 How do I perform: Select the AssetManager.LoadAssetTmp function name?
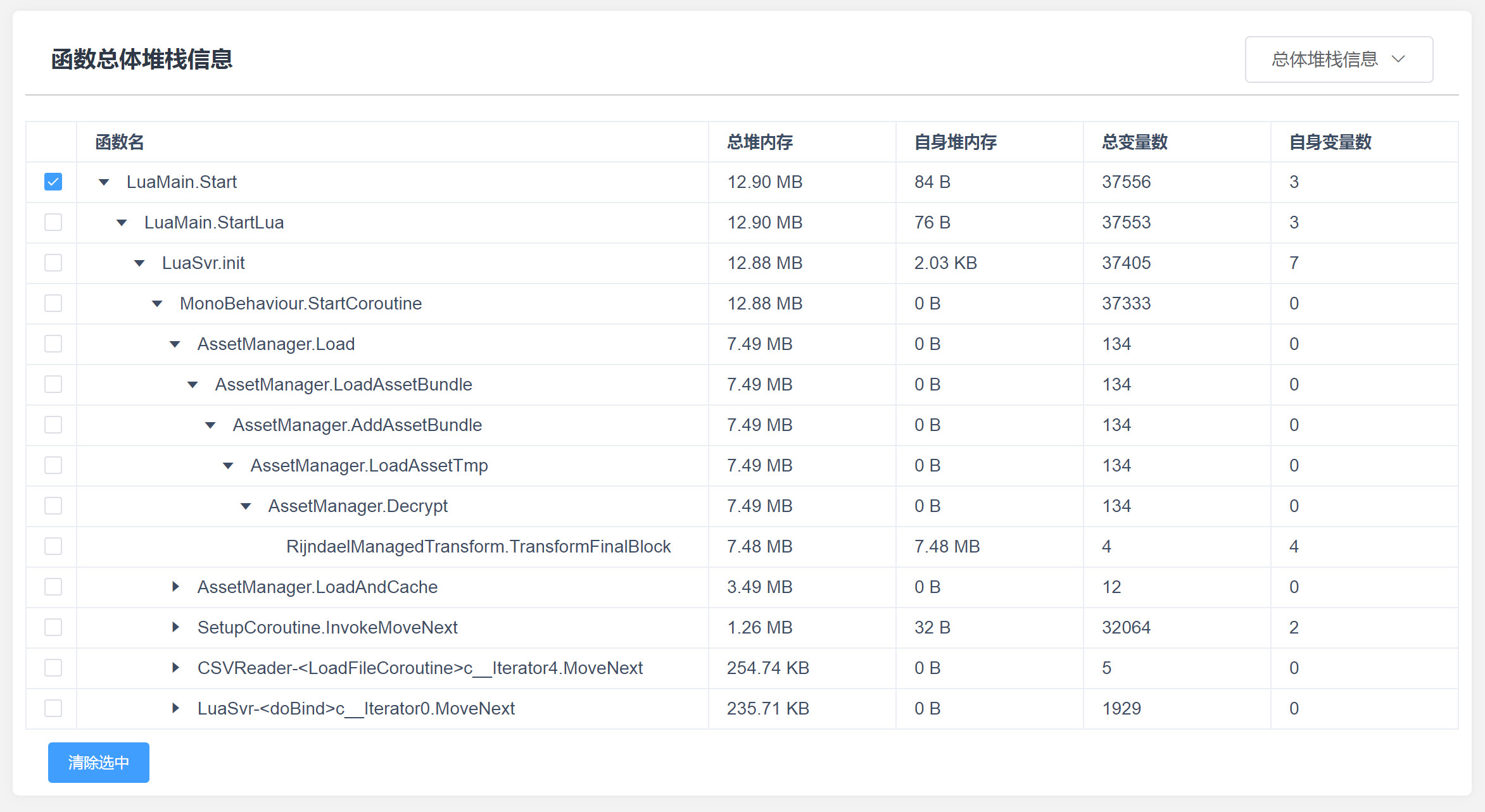point(369,465)
